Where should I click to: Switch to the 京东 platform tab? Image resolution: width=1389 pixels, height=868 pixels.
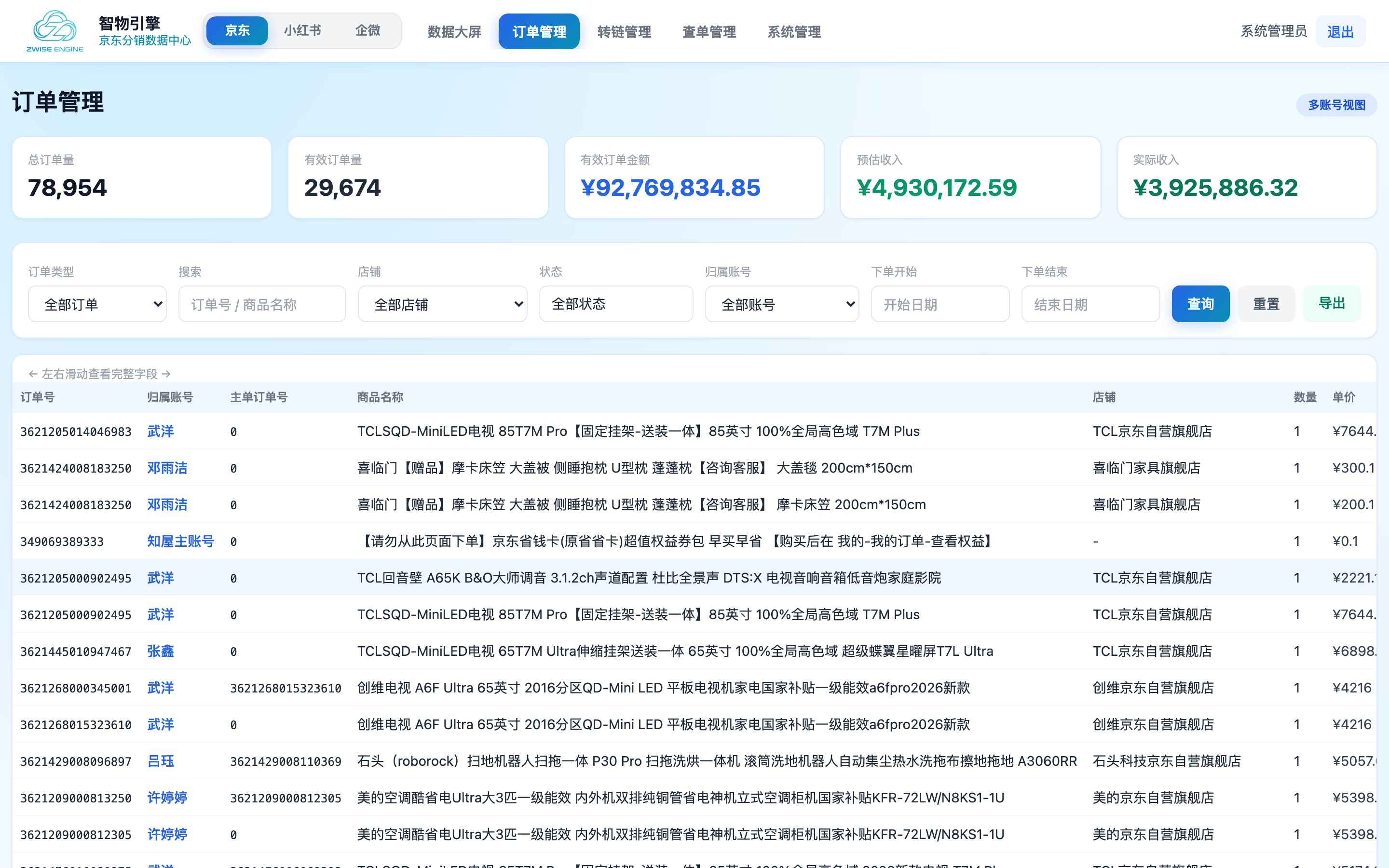click(x=237, y=31)
